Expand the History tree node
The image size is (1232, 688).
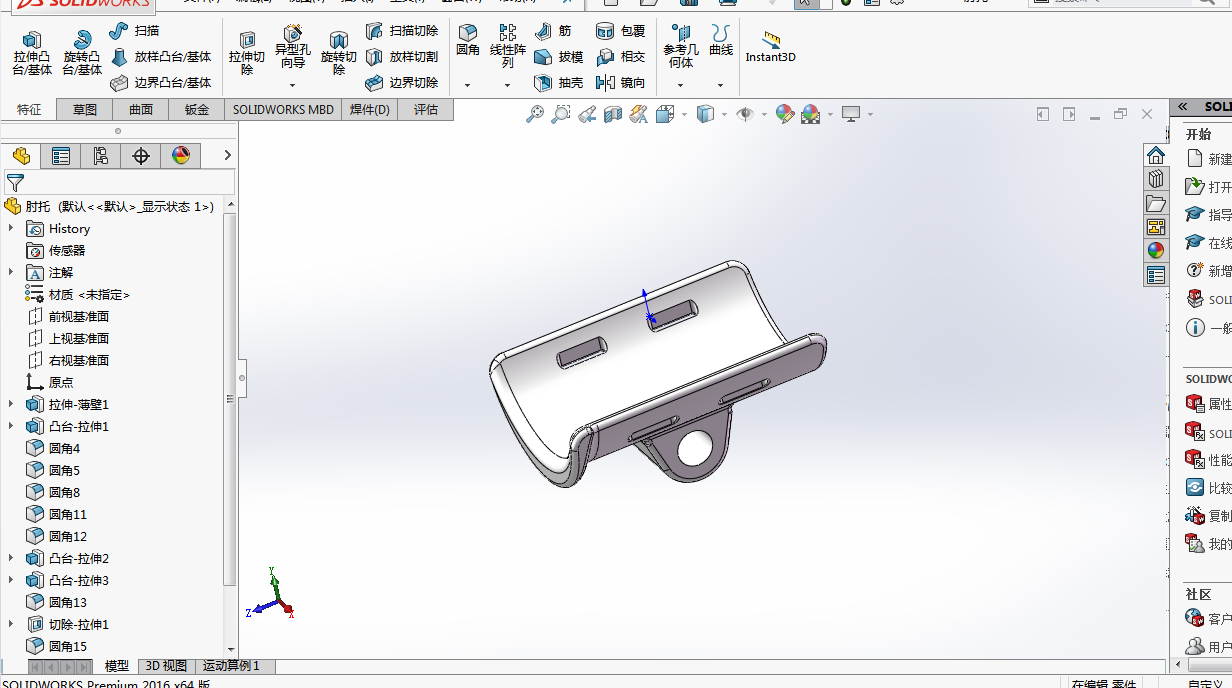pos(12,228)
